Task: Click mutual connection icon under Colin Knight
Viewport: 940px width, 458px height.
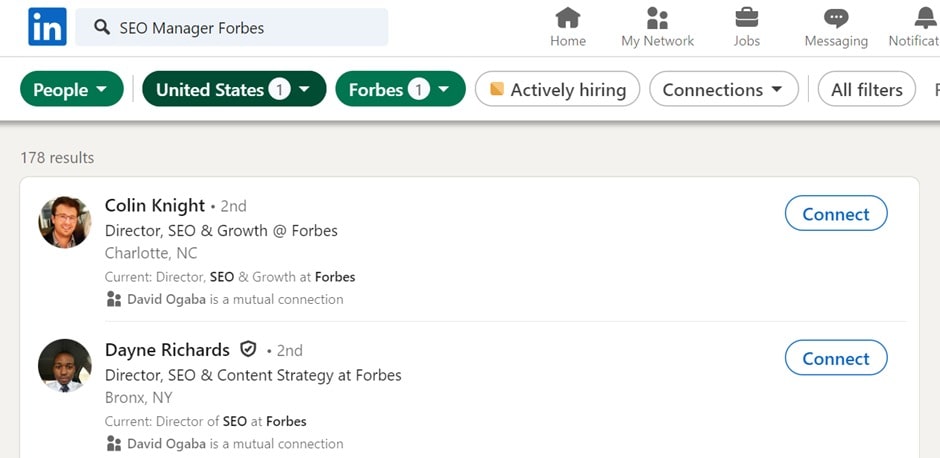Action: click(x=113, y=299)
